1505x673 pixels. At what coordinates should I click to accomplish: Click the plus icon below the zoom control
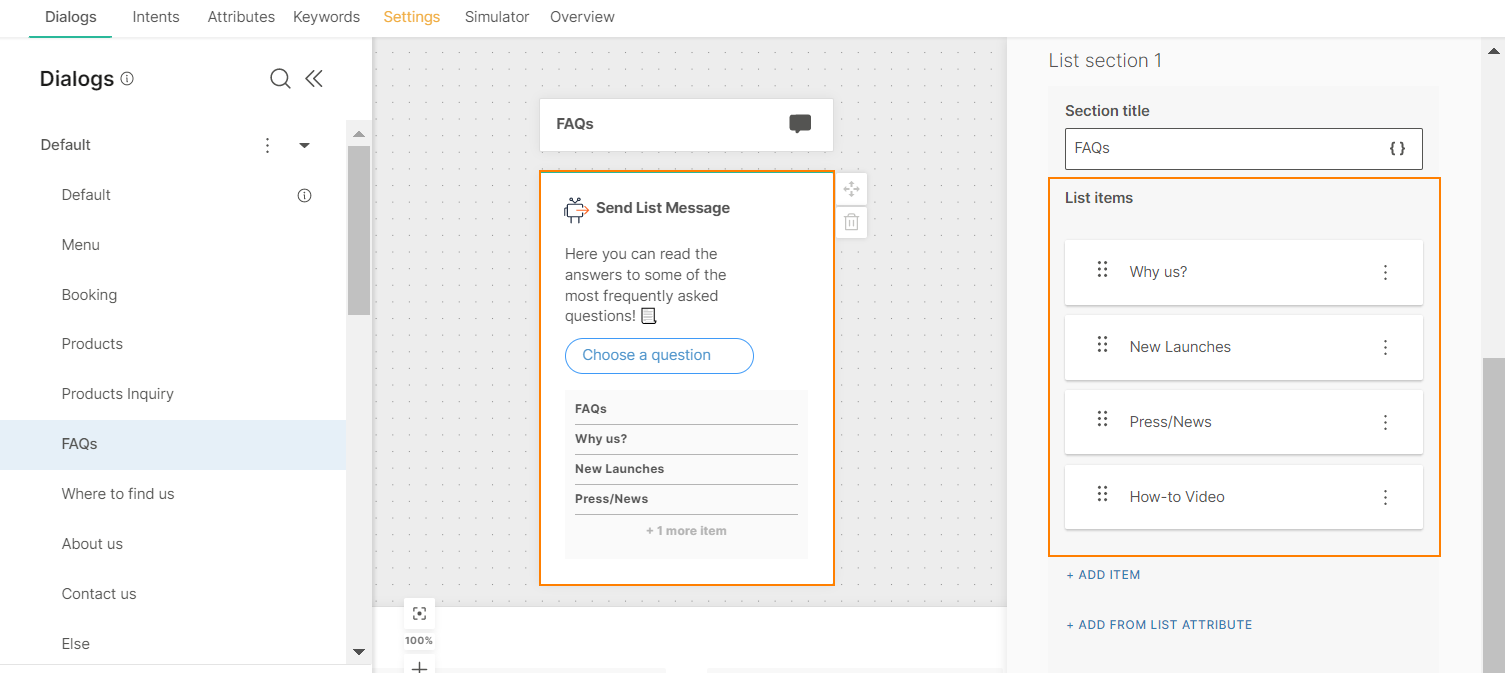(419, 666)
